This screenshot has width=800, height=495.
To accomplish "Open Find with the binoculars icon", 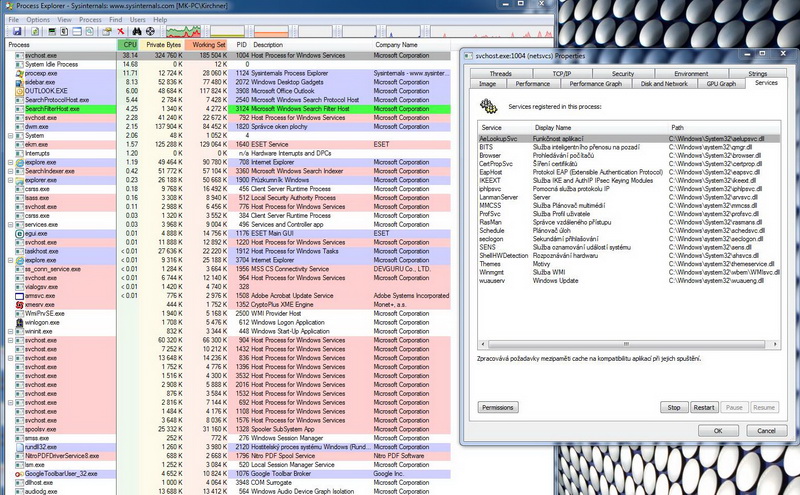I will pos(137,32).
